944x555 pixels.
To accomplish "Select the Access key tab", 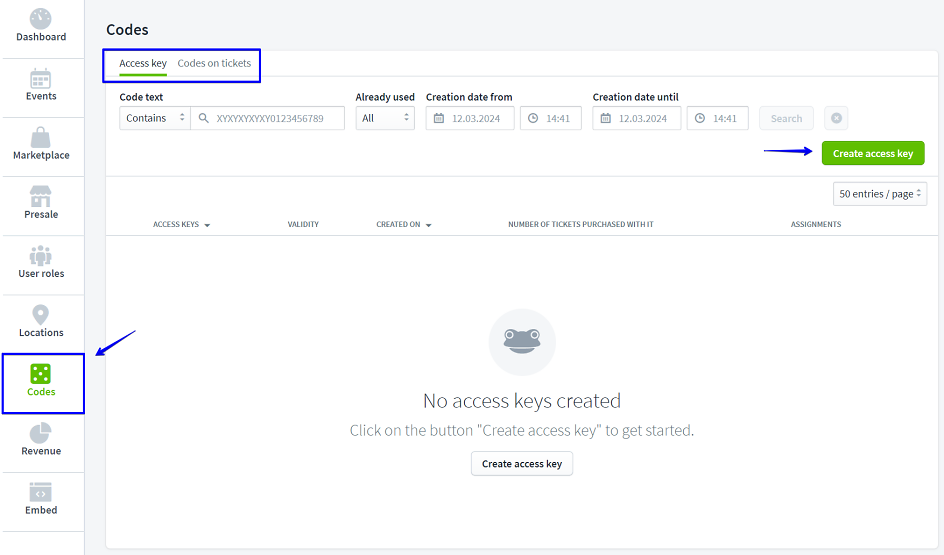I will click(143, 64).
